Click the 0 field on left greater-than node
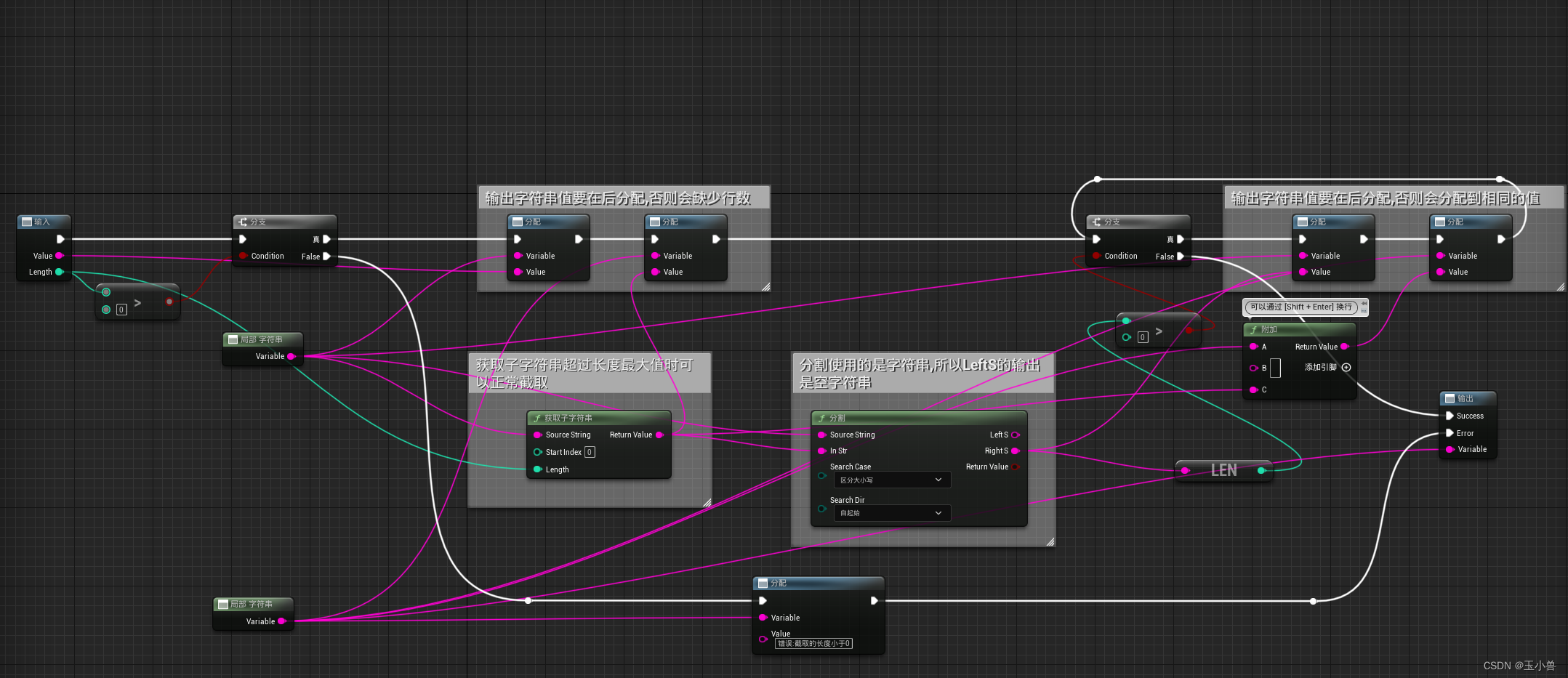This screenshot has height=678, width=1568. tap(121, 310)
